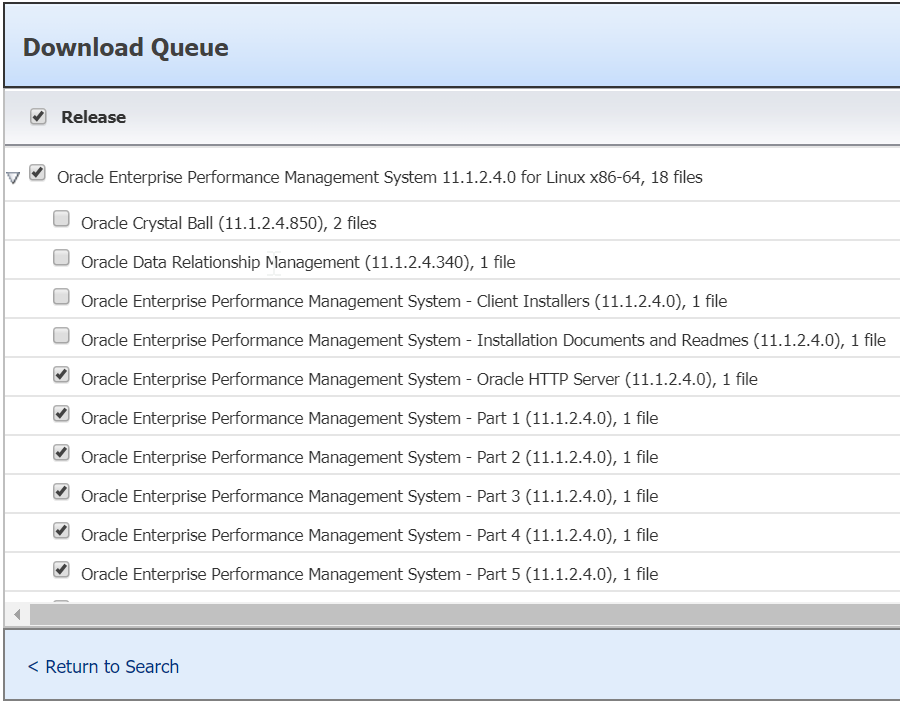
Task: Select the Linux x86-64, 18 files parent row text
Action: (x=379, y=177)
